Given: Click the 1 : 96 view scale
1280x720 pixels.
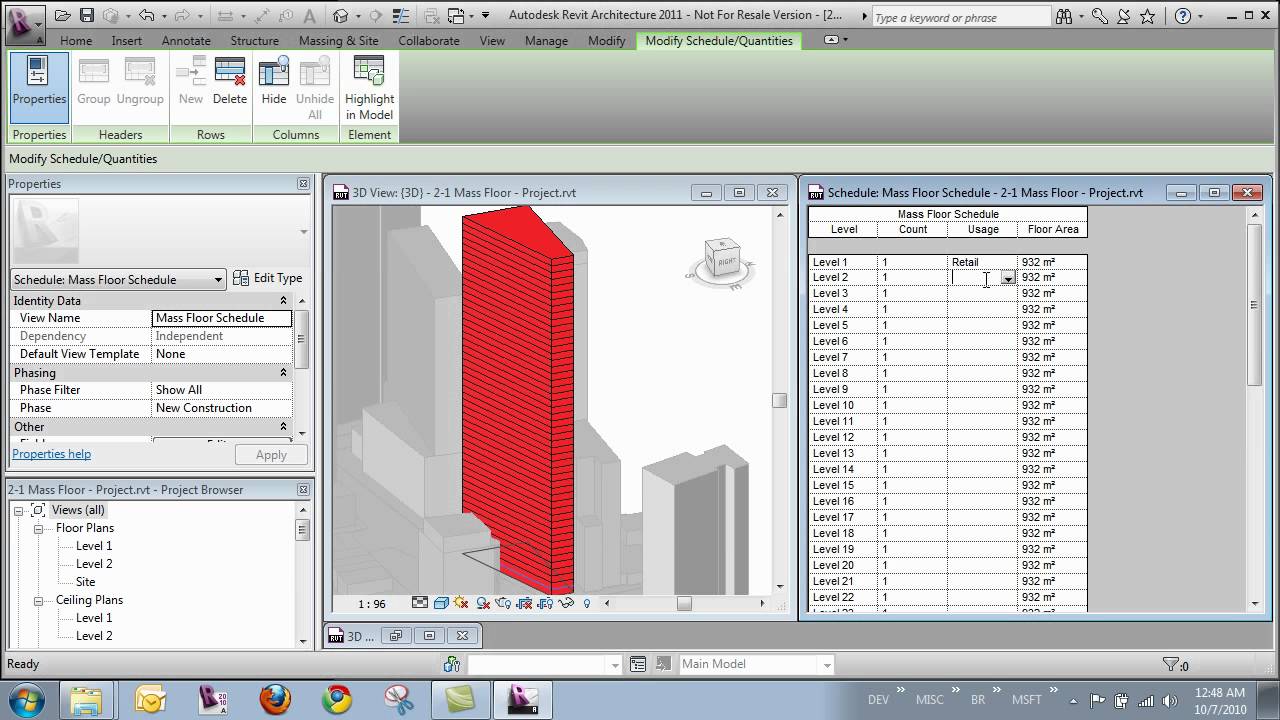Looking at the screenshot, I should [372, 604].
